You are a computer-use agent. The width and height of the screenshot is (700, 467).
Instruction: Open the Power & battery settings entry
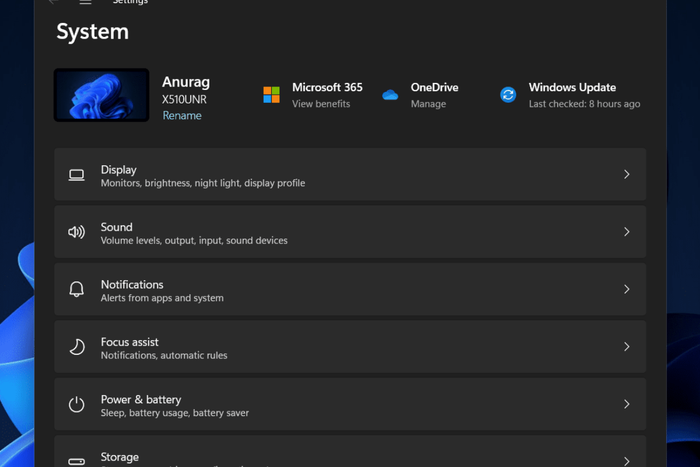pyautogui.click(x=350, y=404)
